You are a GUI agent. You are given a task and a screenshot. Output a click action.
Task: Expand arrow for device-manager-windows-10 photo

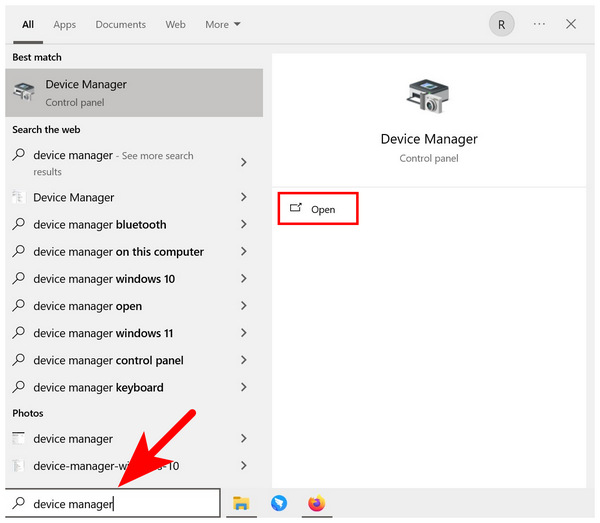click(244, 466)
